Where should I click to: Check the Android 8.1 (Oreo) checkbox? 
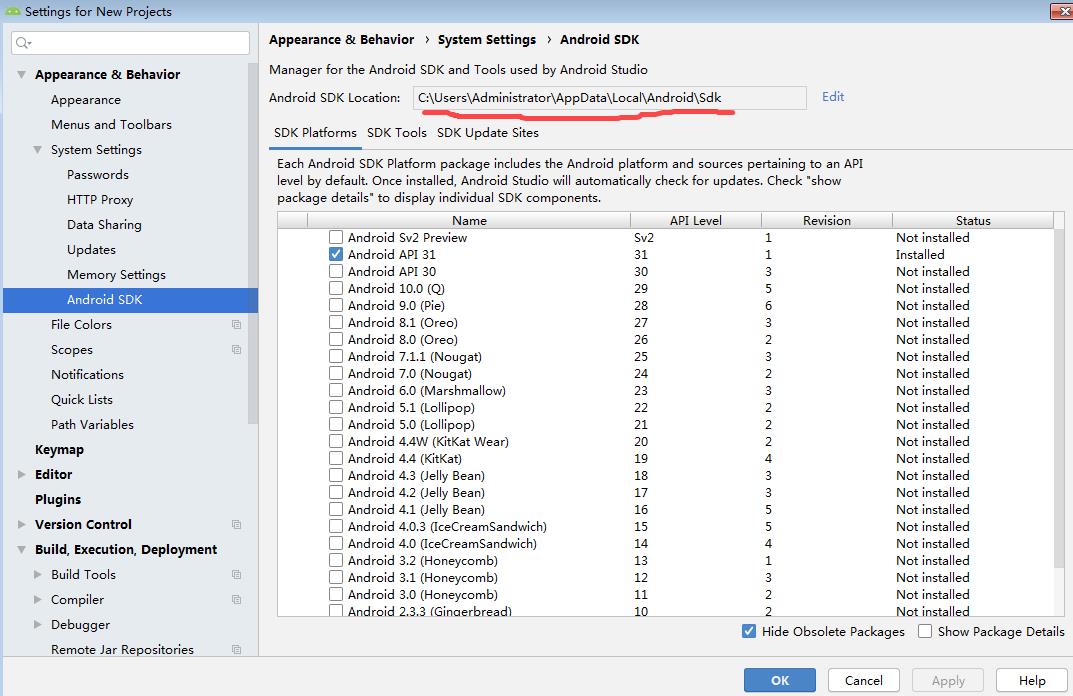pyautogui.click(x=335, y=322)
